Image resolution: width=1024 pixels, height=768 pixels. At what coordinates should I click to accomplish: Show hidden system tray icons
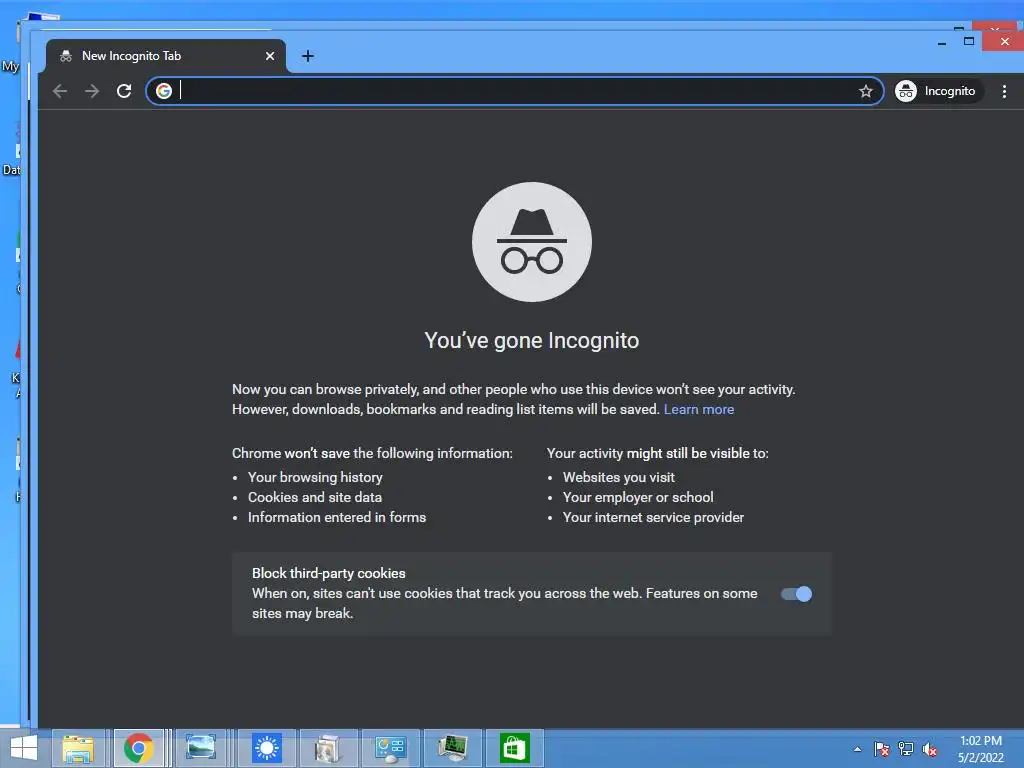point(857,749)
